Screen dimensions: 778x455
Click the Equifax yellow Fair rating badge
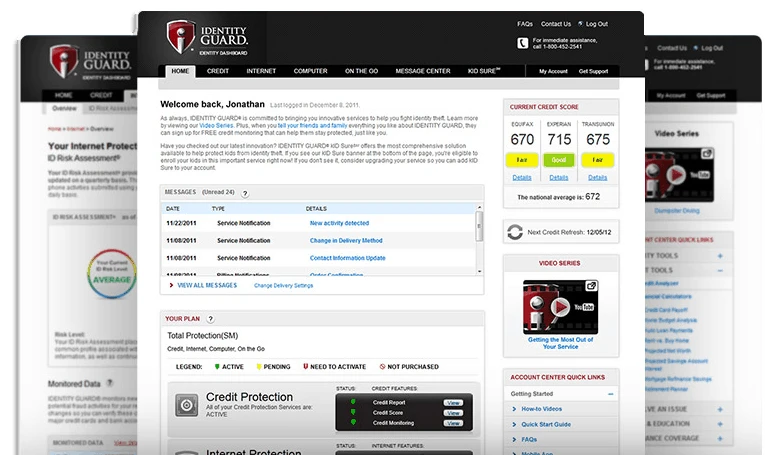pyautogui.click(x=522, y=160)
